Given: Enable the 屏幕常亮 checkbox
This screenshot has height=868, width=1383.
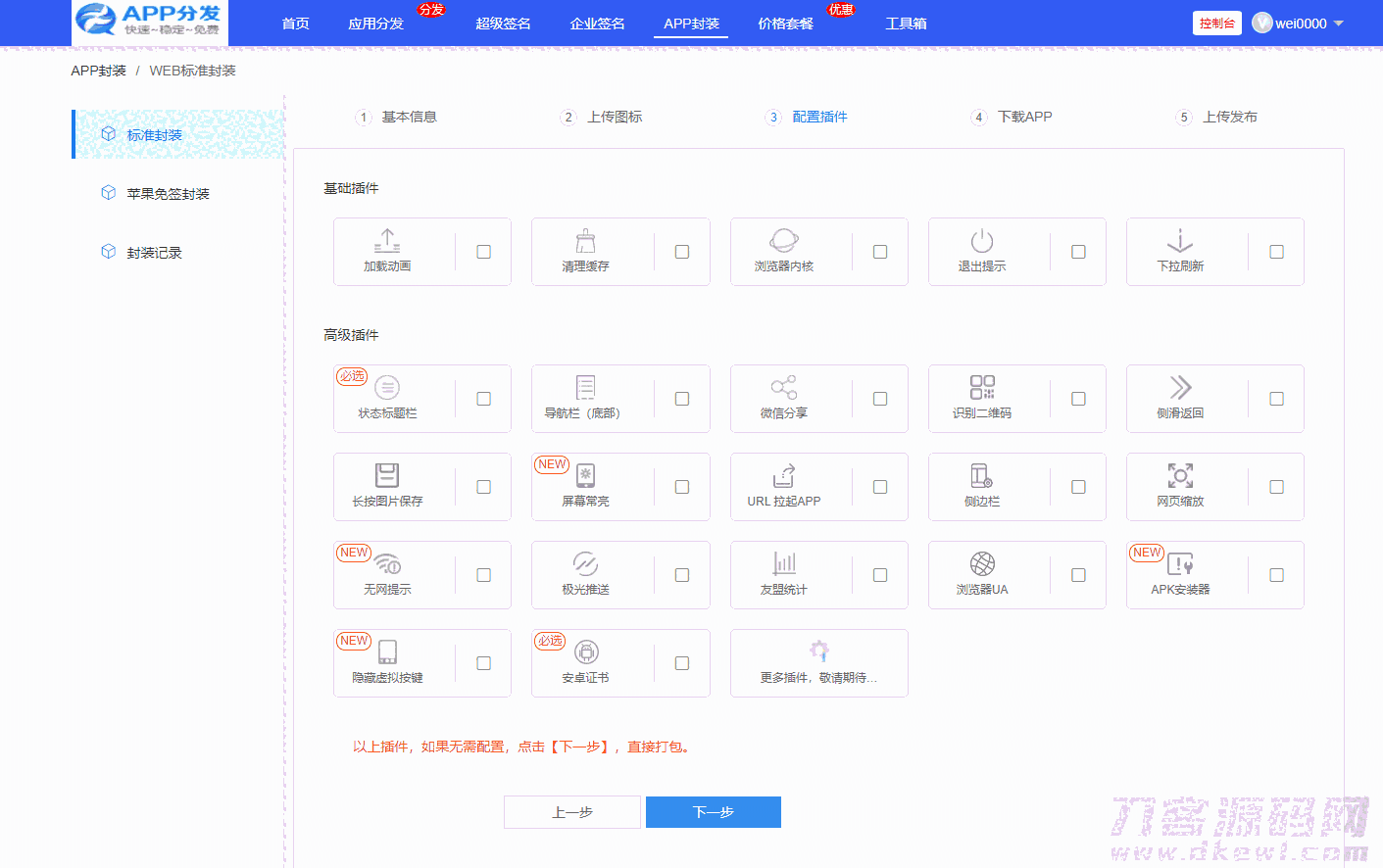Looking at the screenshot, I should coord(682,487).
